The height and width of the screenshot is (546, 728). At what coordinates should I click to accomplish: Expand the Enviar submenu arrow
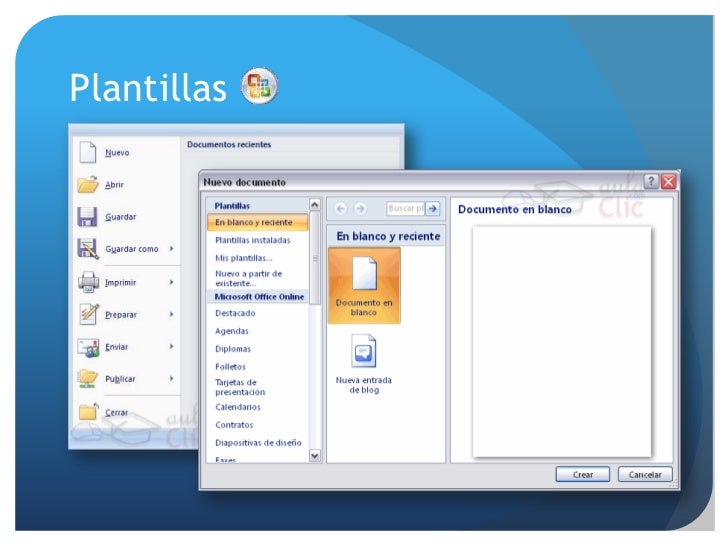[x=171, y=346]
